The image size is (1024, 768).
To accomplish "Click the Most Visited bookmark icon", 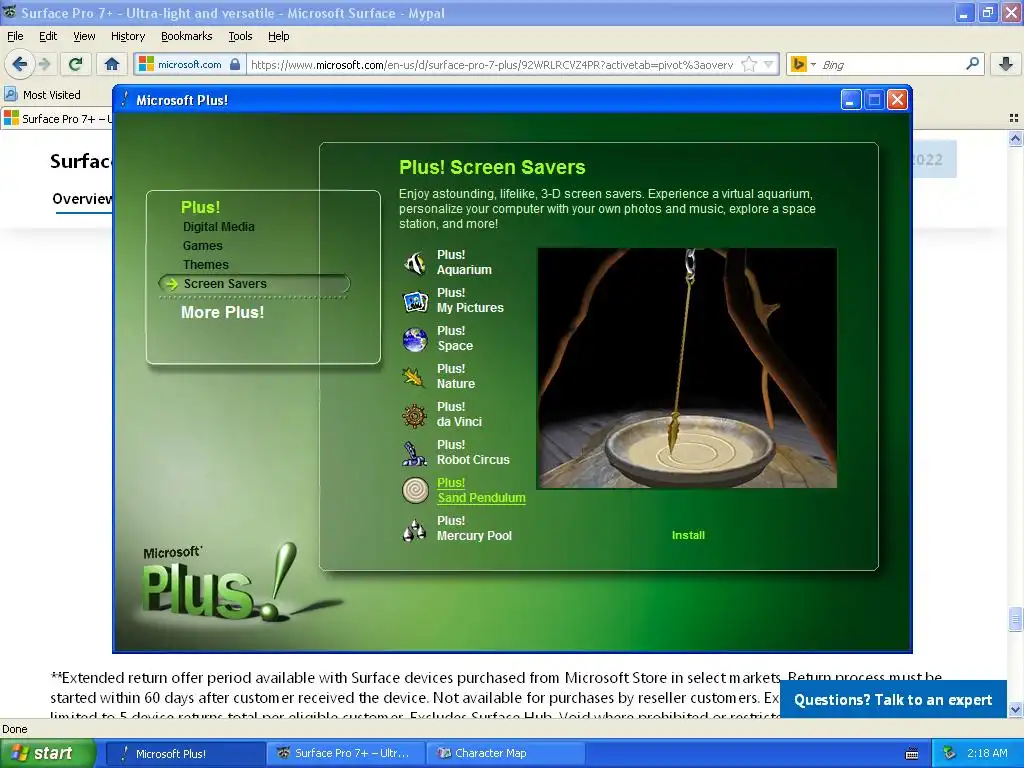I will coord(10,94).
